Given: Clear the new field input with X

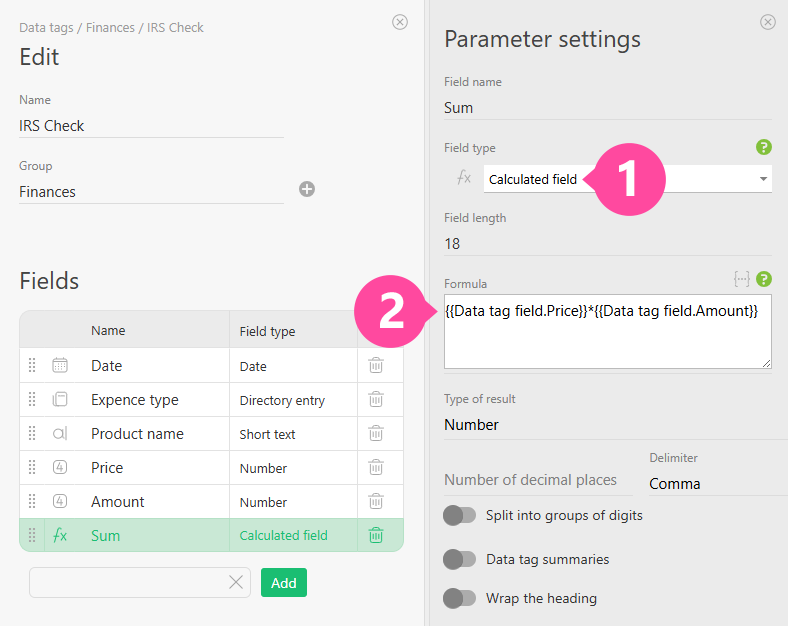Looking at the screenshot, I should pyautogui.click(x=236, y=582).
